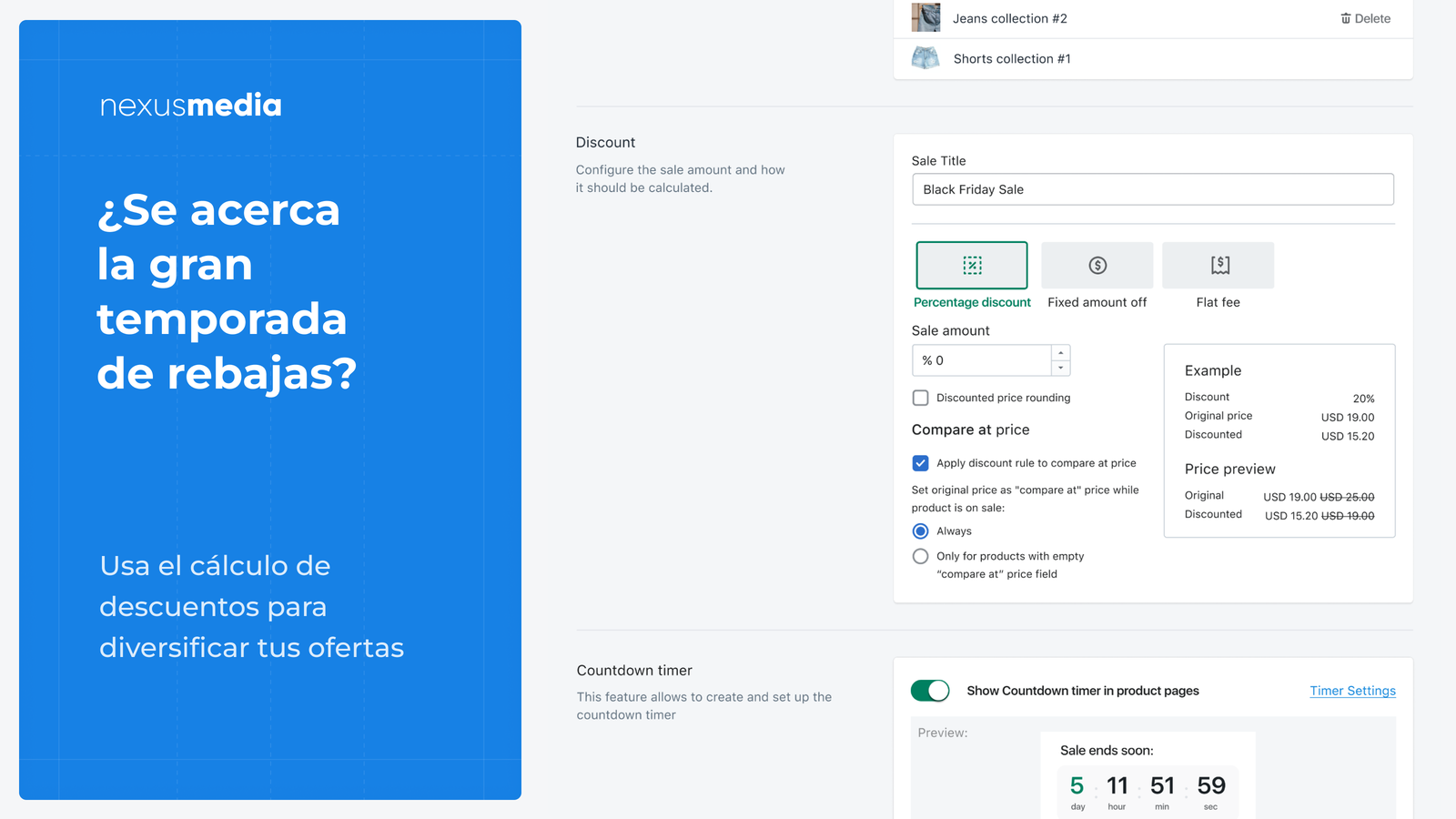Select Only for products with empty compare-at price
Image resolution: width=1456 pixels, height=819 pixels.
(x=921, y=556)
